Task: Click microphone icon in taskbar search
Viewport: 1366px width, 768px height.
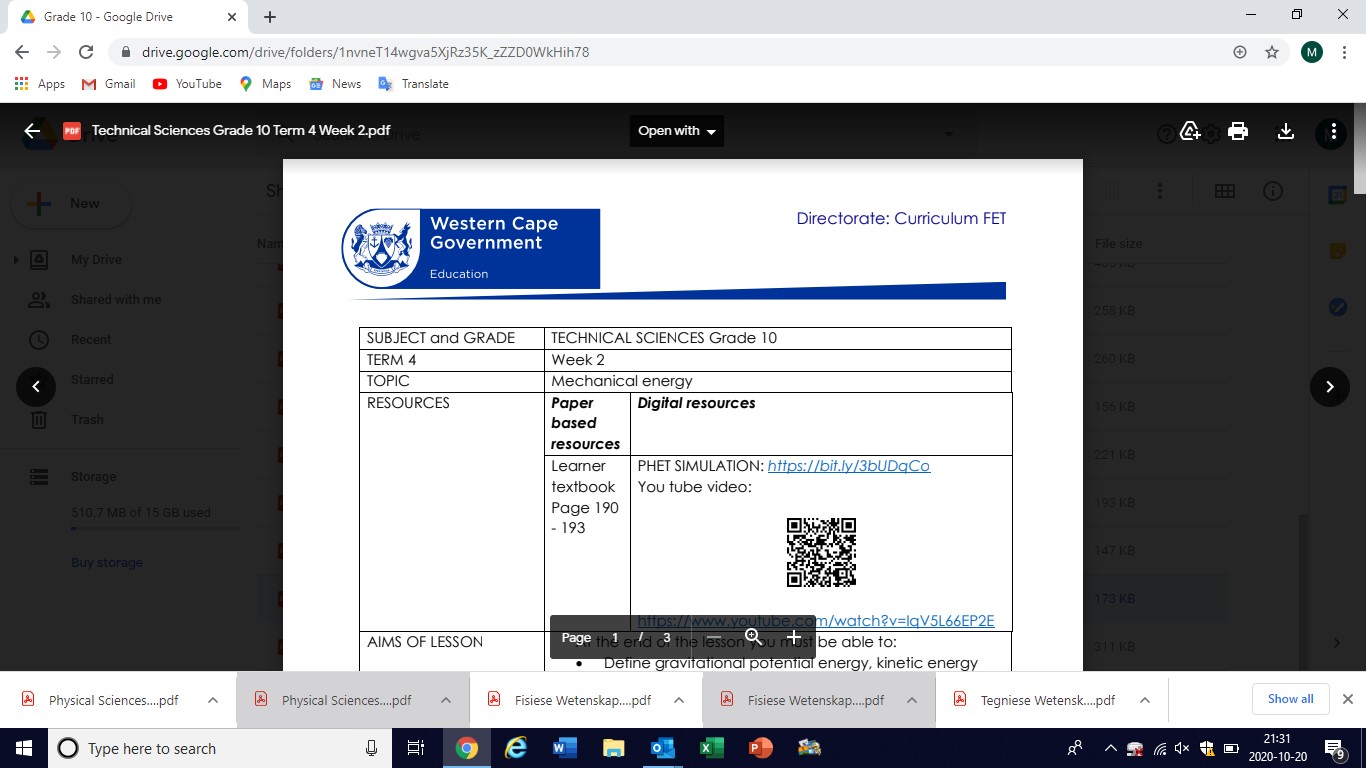Action: click(371, 748)
